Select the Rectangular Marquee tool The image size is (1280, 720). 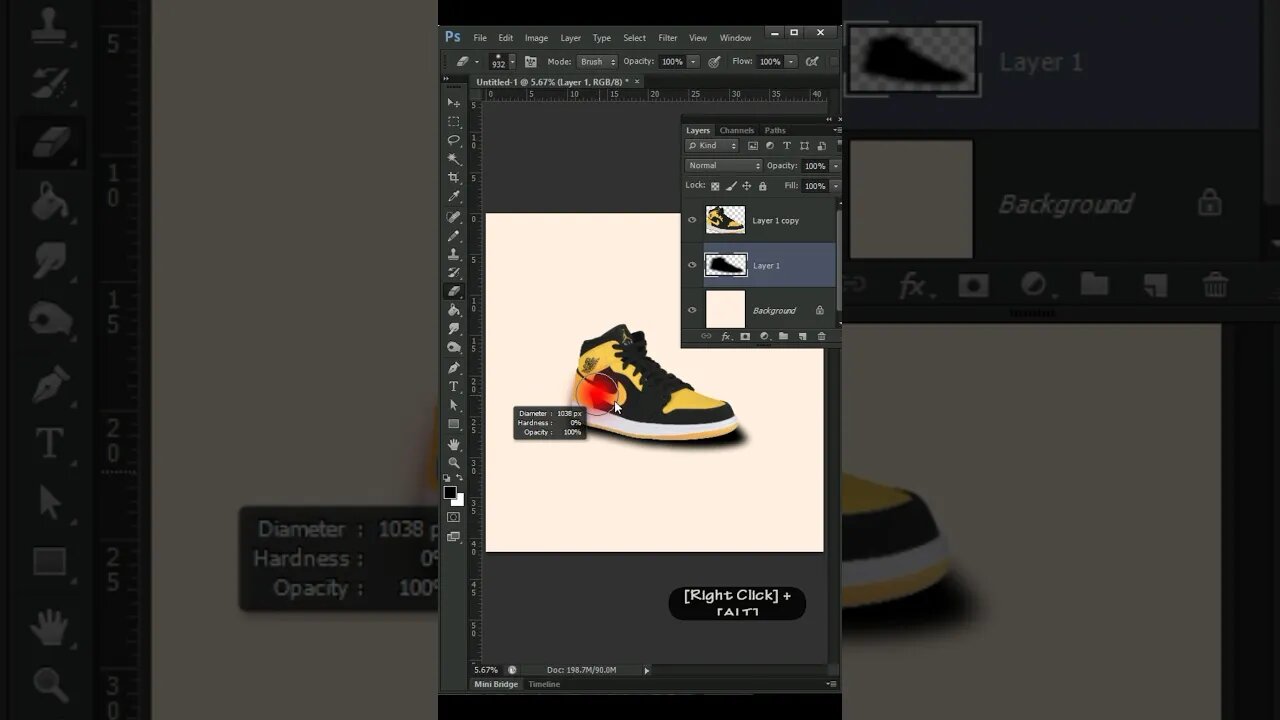[x=453, y=121]
